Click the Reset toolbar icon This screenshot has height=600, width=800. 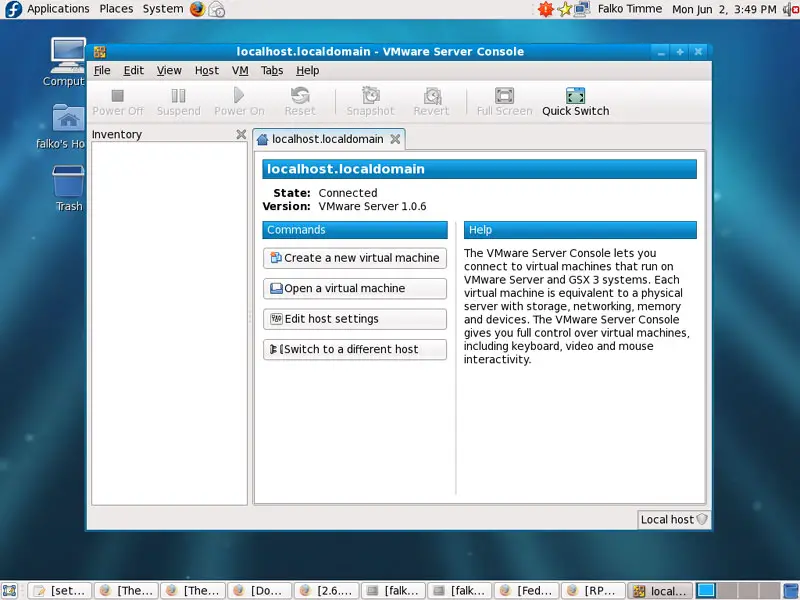300,95
